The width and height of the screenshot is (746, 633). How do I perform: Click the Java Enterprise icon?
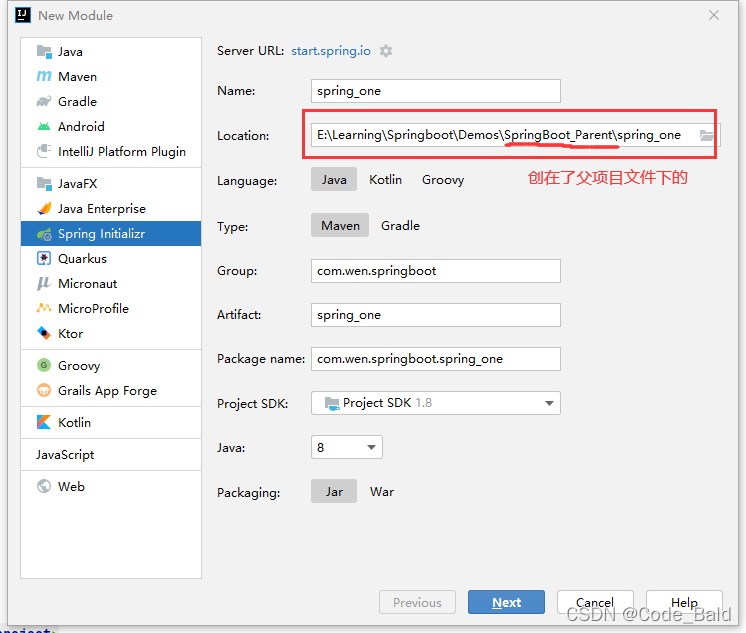coord(44,208)
